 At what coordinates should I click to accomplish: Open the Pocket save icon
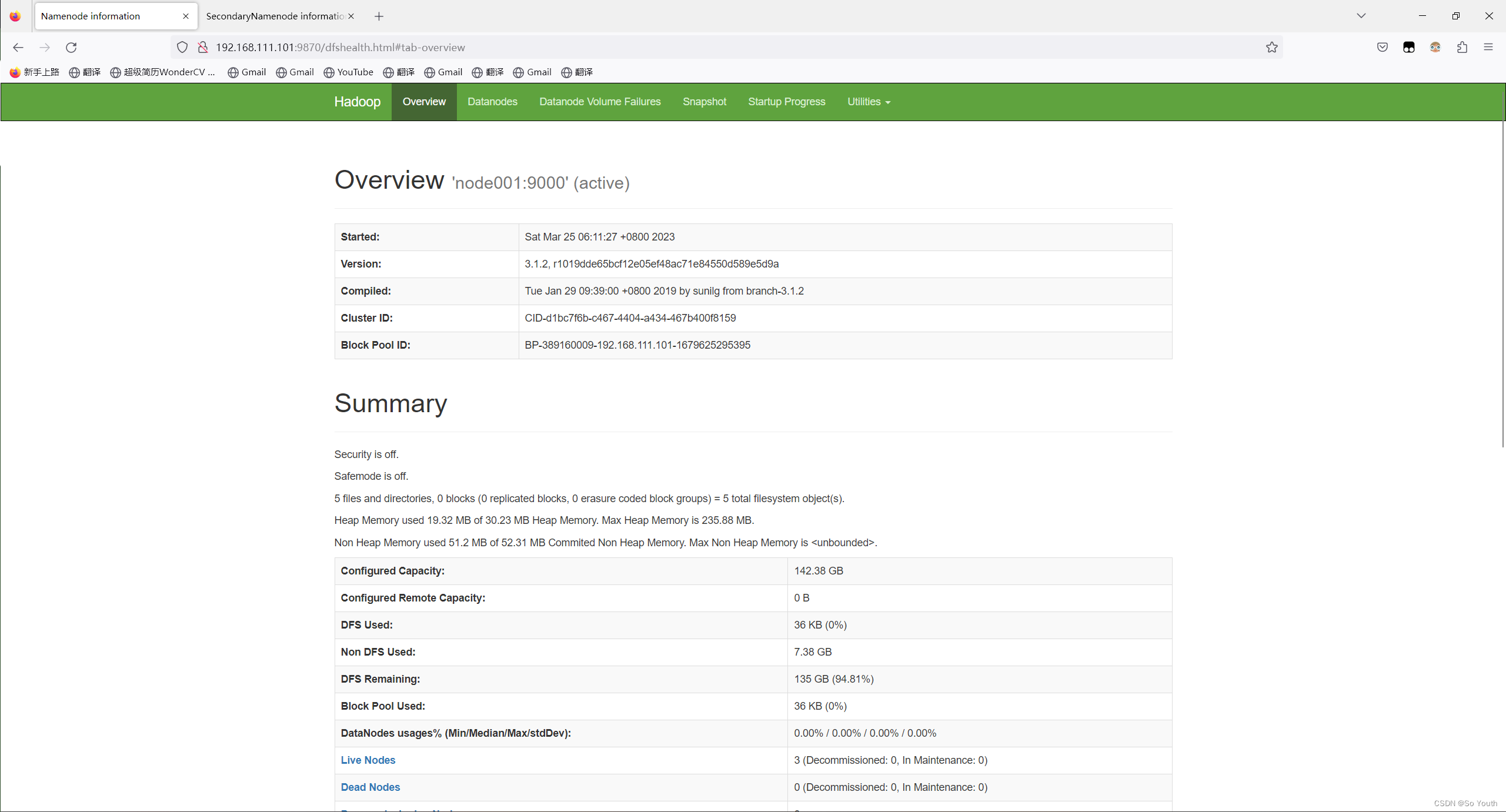[1383, 48]
